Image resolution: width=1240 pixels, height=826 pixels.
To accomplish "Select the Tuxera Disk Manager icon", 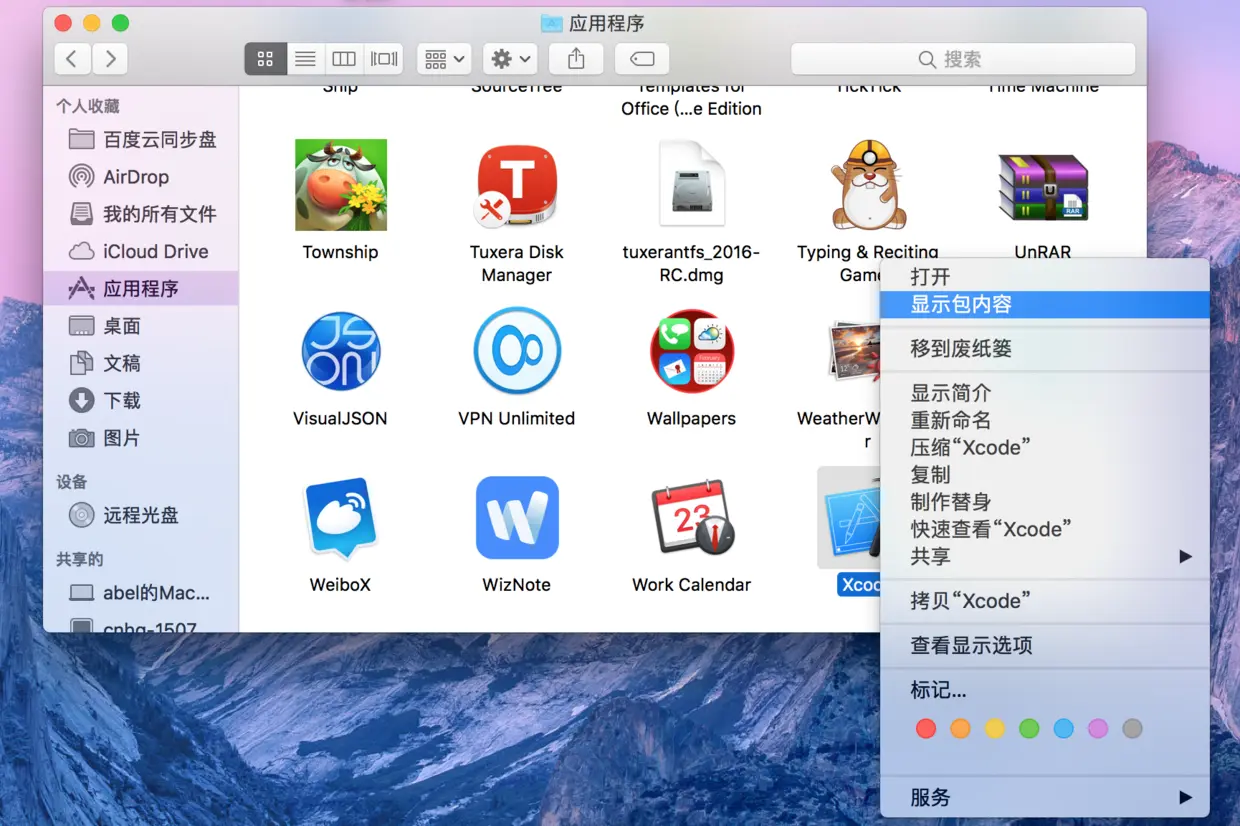I will (x=517, y=185).
